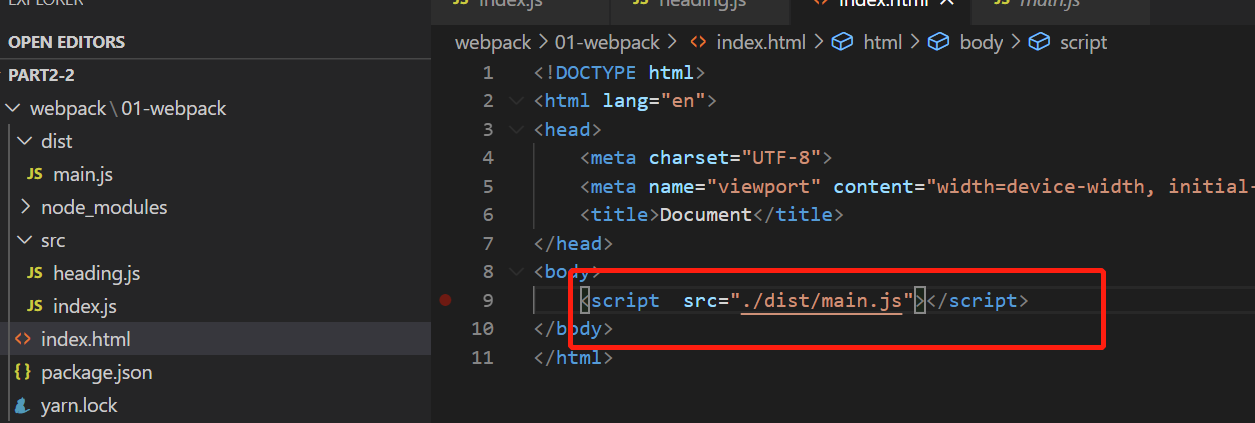The height and width of the screenshot is (423, 1255).
Task: Click the cube icon before html breadcrumb
Action: click(x=843, y=42)
